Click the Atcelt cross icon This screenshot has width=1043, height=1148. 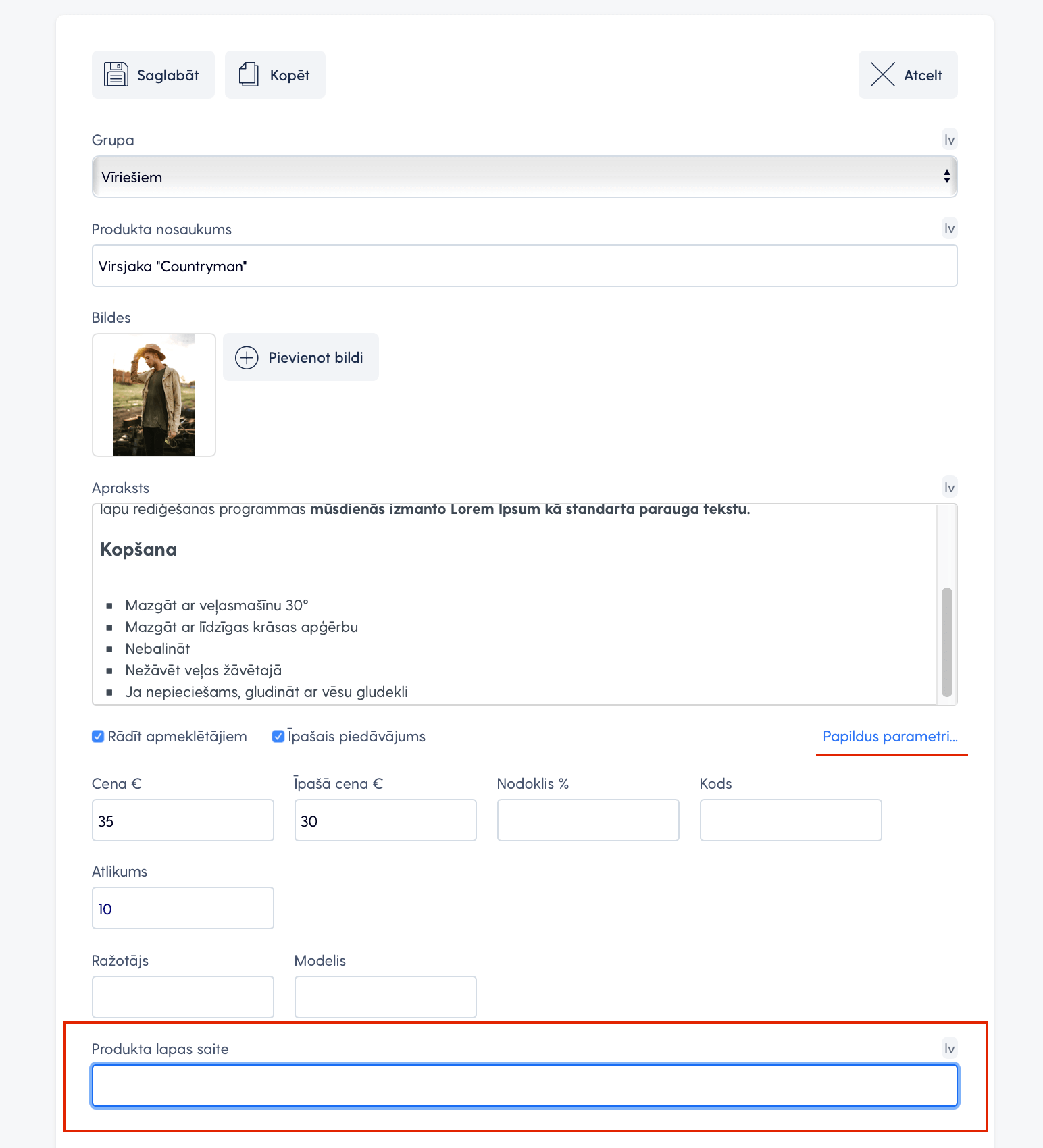(x=882, y=74)
